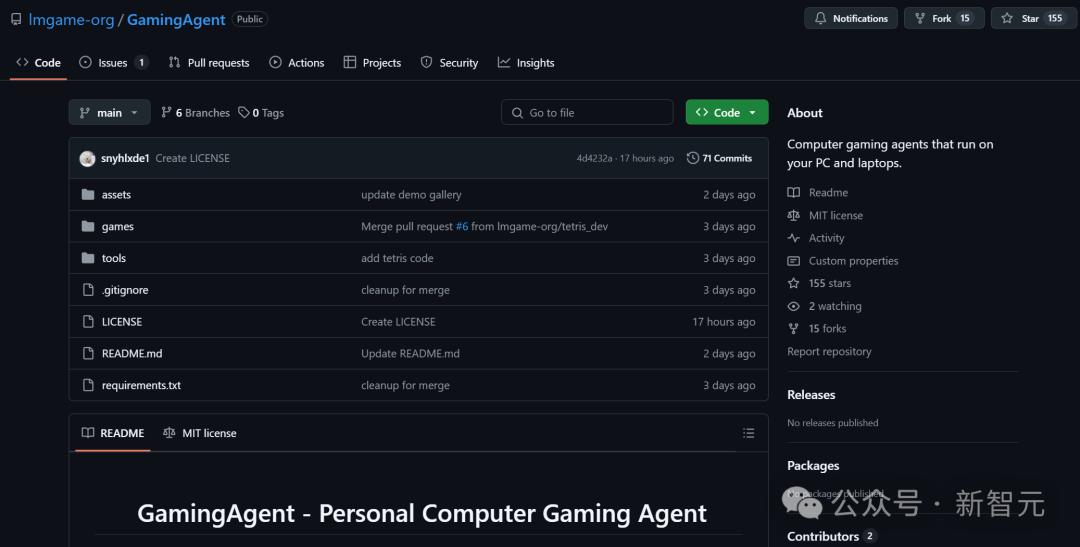View the 155 stars link
This screenshot has height=547, width=1080.
820,283
